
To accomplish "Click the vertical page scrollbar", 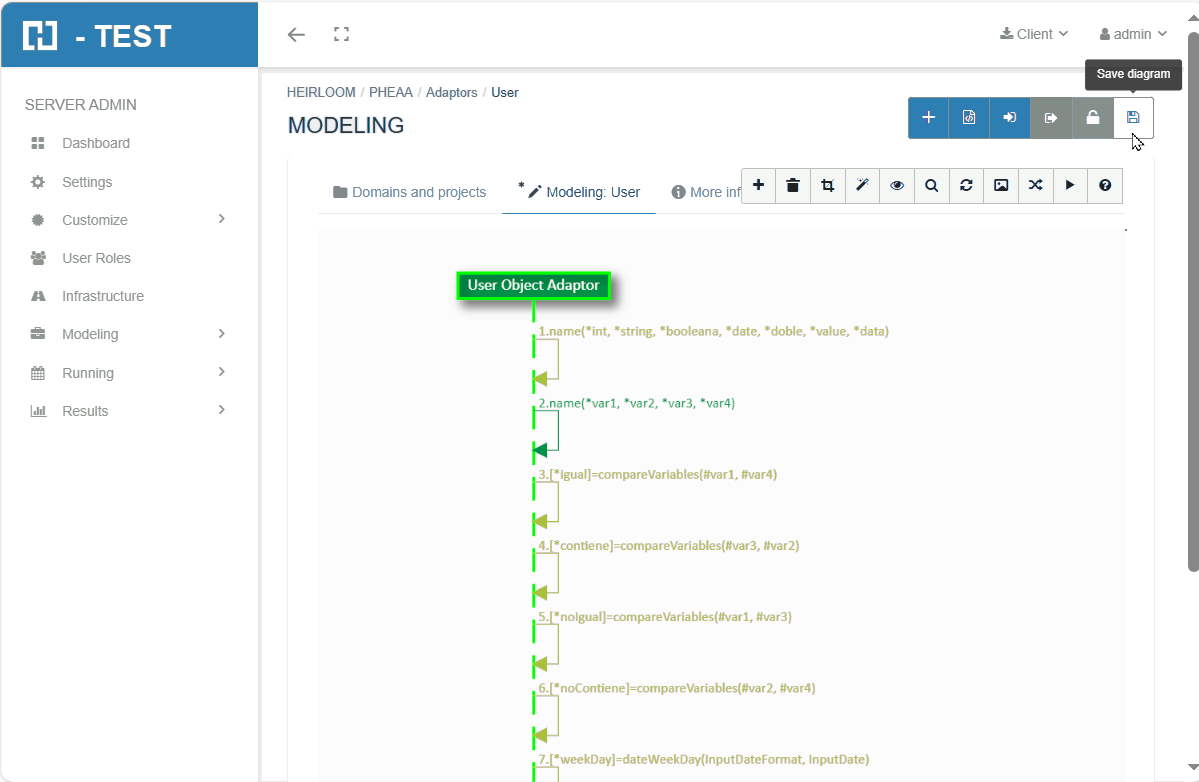I will click(x=1192, y=300).
